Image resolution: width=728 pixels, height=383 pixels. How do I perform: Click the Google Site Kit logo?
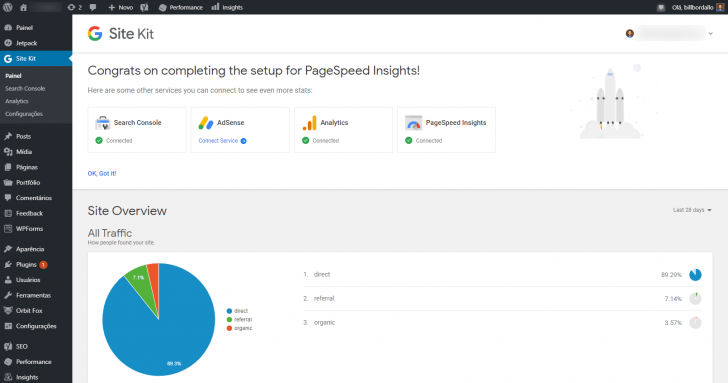pos(121,33)
